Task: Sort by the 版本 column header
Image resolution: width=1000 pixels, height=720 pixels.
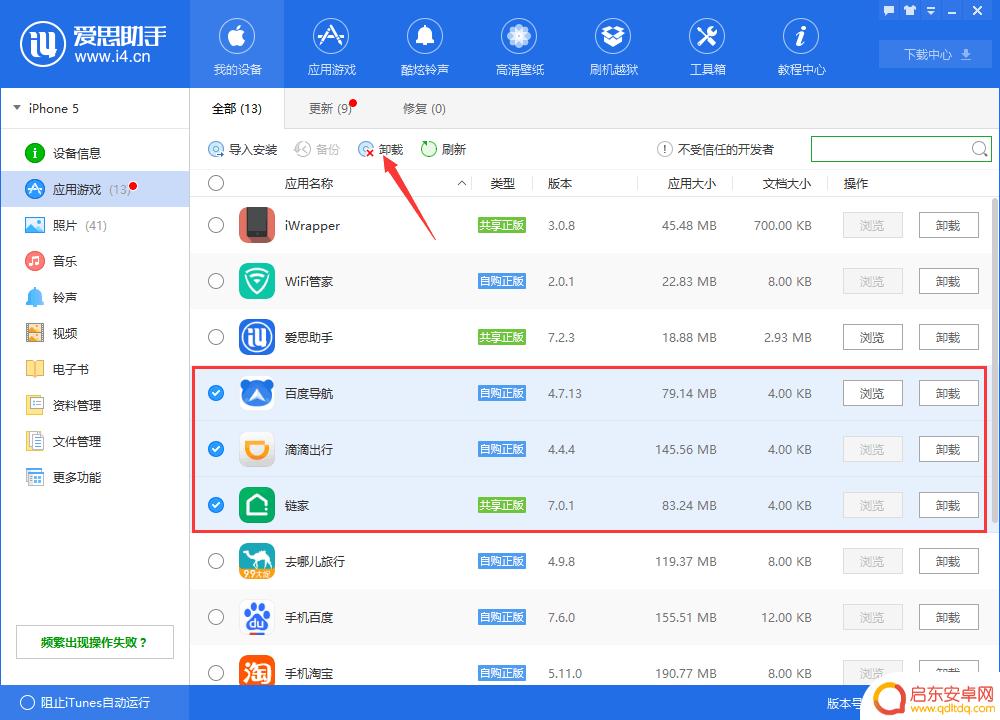Action: (559, 184)
